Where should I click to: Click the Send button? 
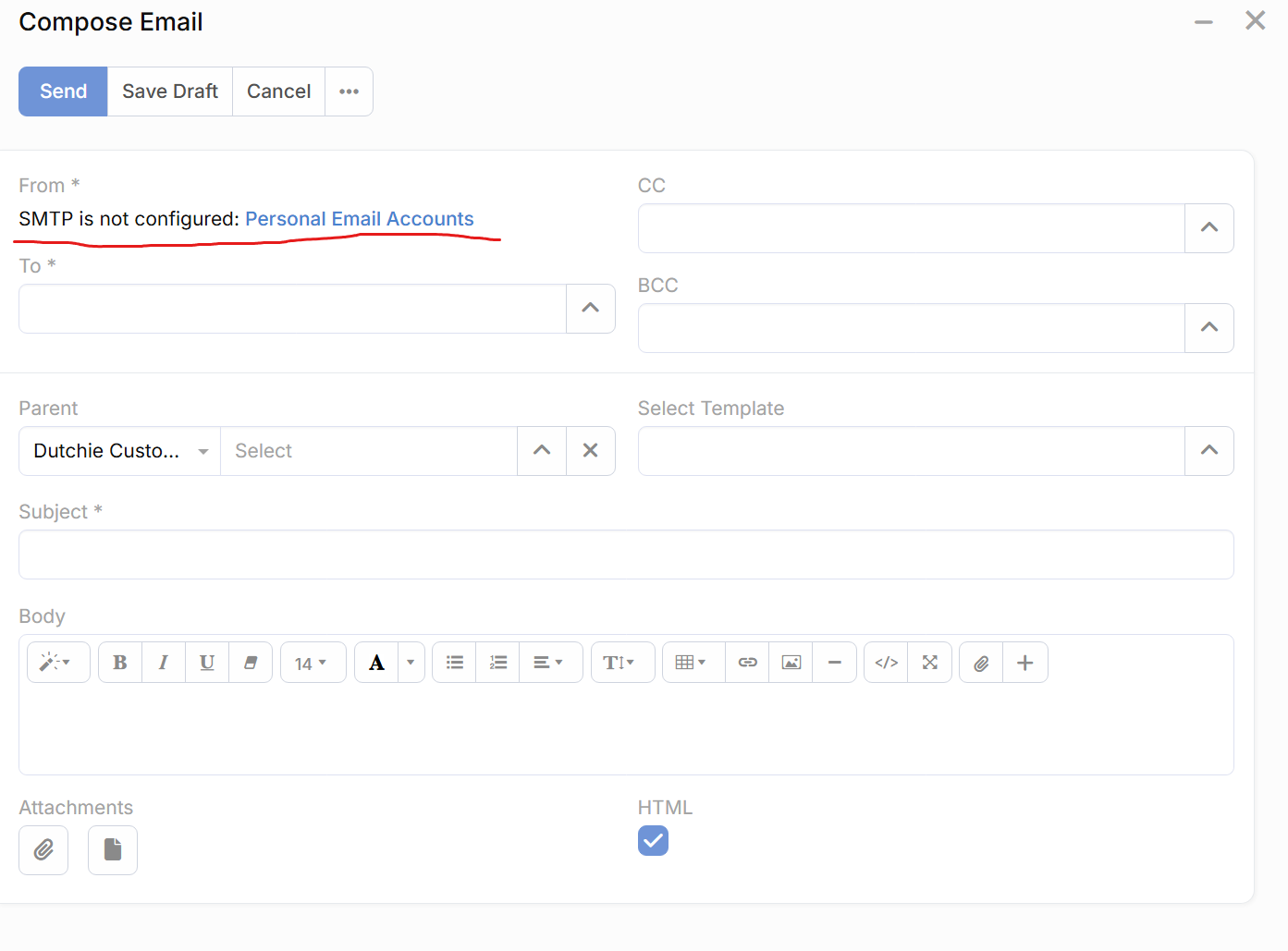(63, 91)
